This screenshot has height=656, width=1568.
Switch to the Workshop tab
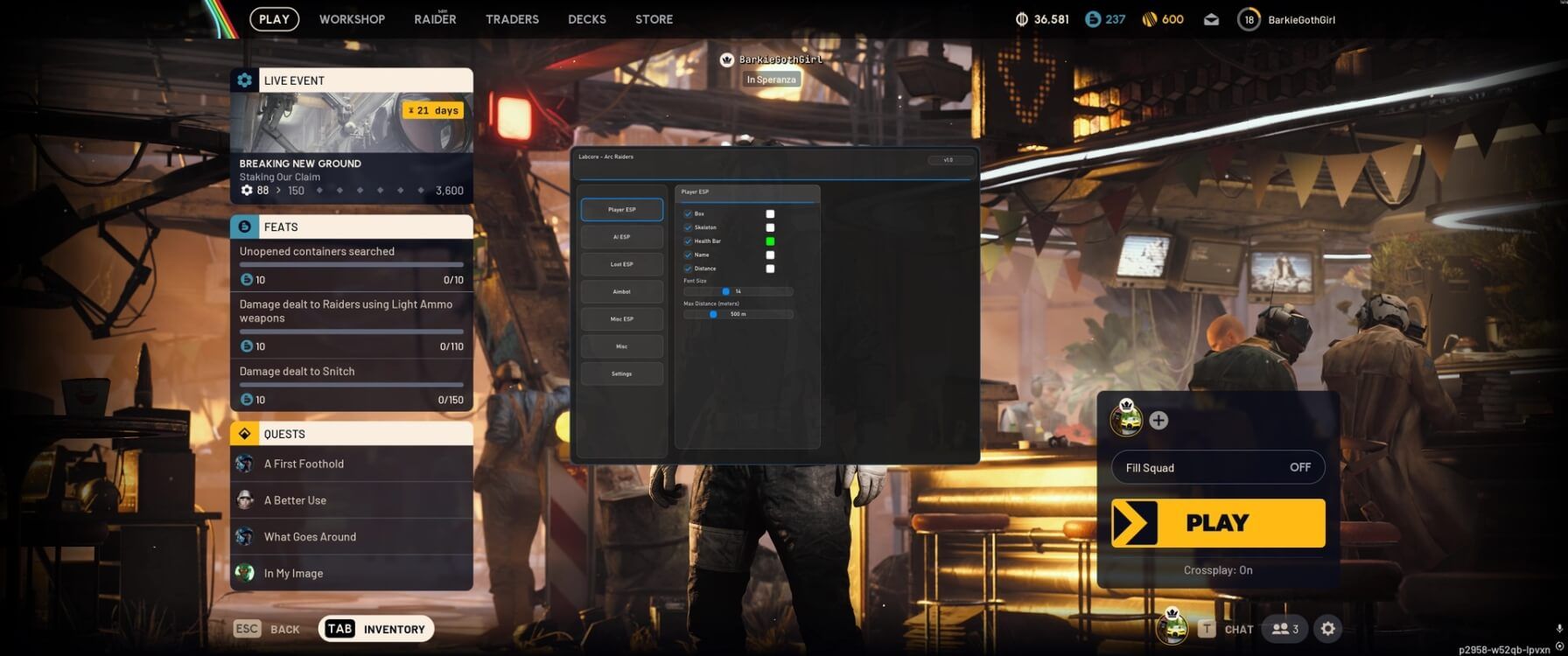(x=352, y=19)
